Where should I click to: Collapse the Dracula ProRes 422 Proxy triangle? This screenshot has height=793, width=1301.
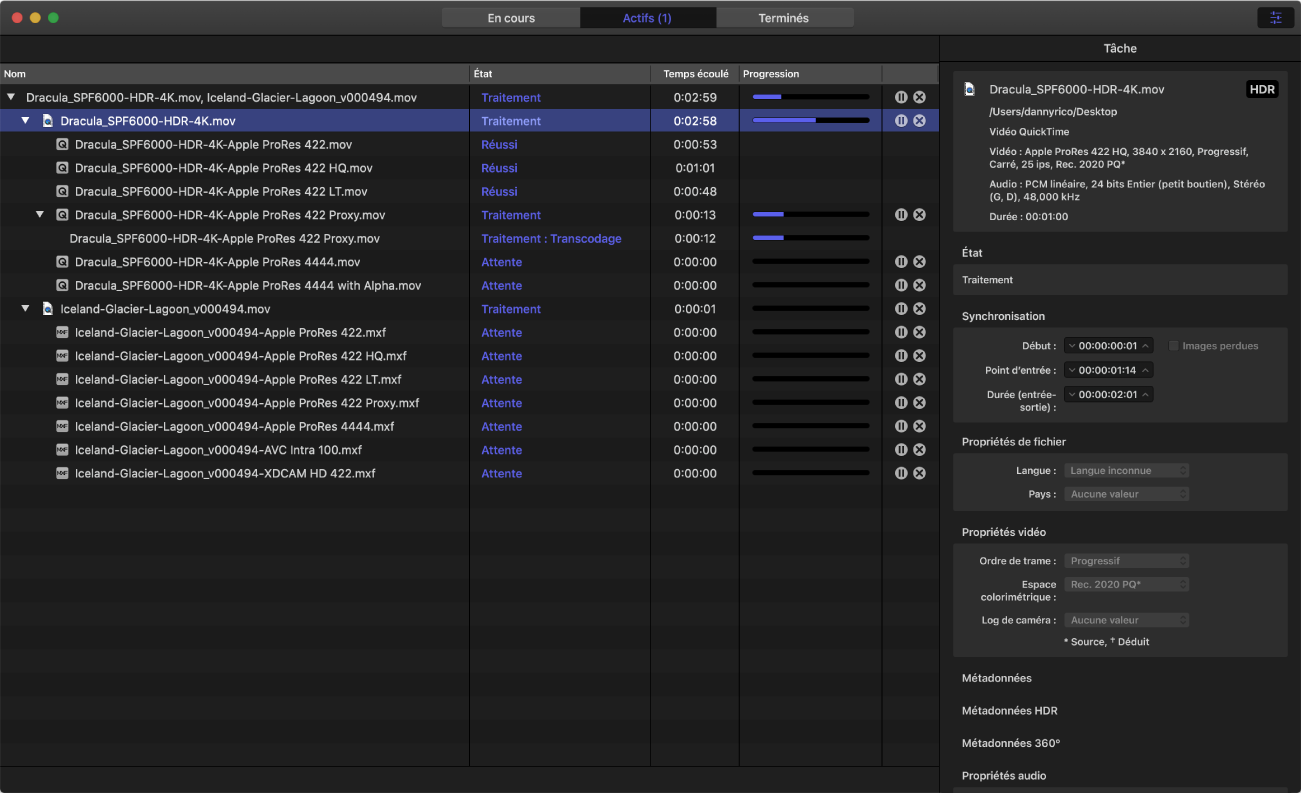[x=41, y=215]
